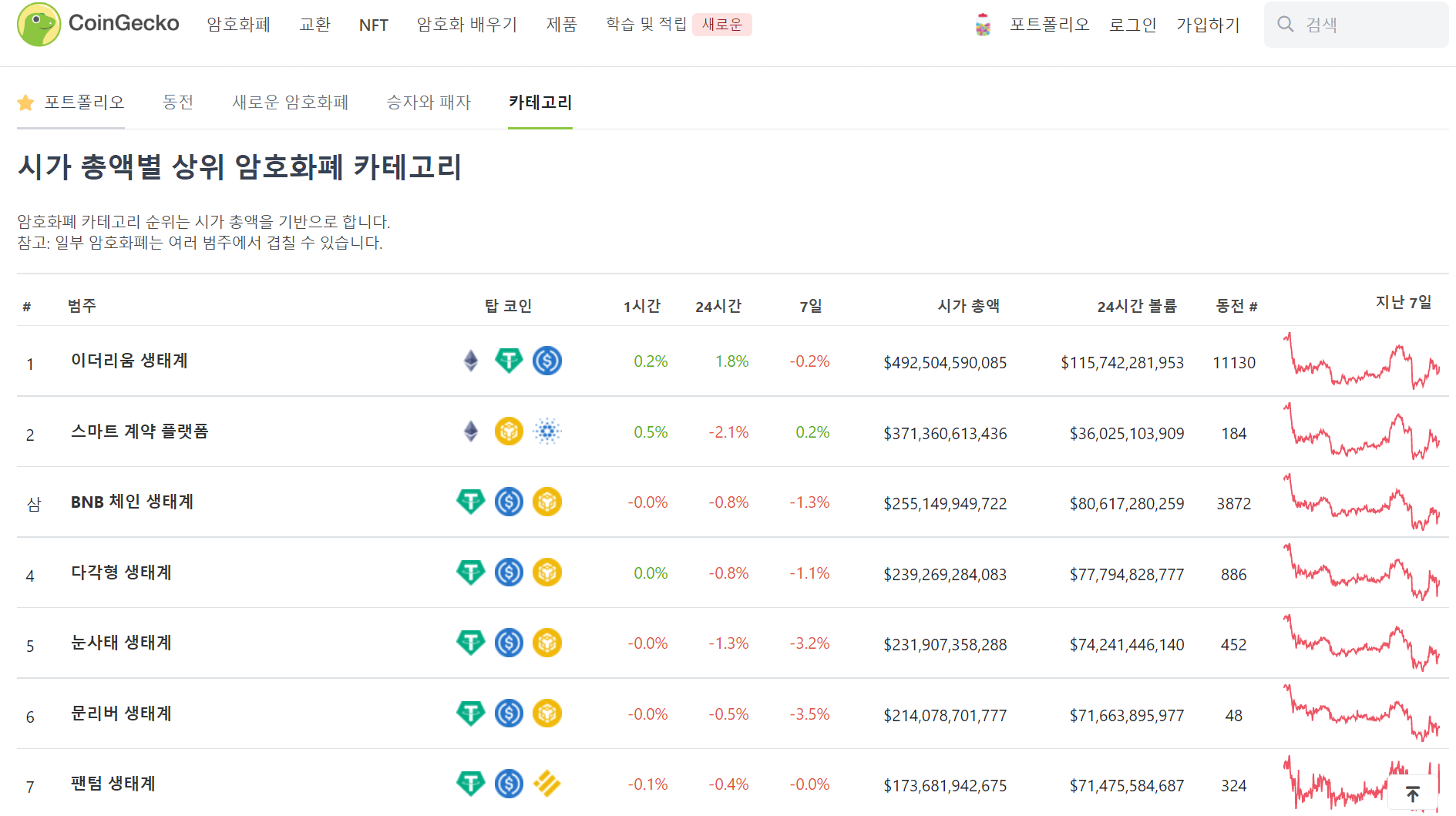Open the 다각형 생태계 category

tap(121, 573)
